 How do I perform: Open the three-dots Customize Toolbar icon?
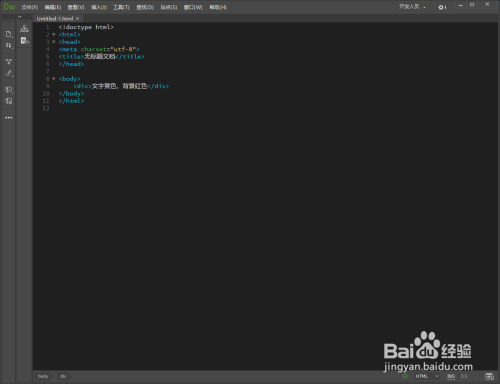tap(9, 118)
